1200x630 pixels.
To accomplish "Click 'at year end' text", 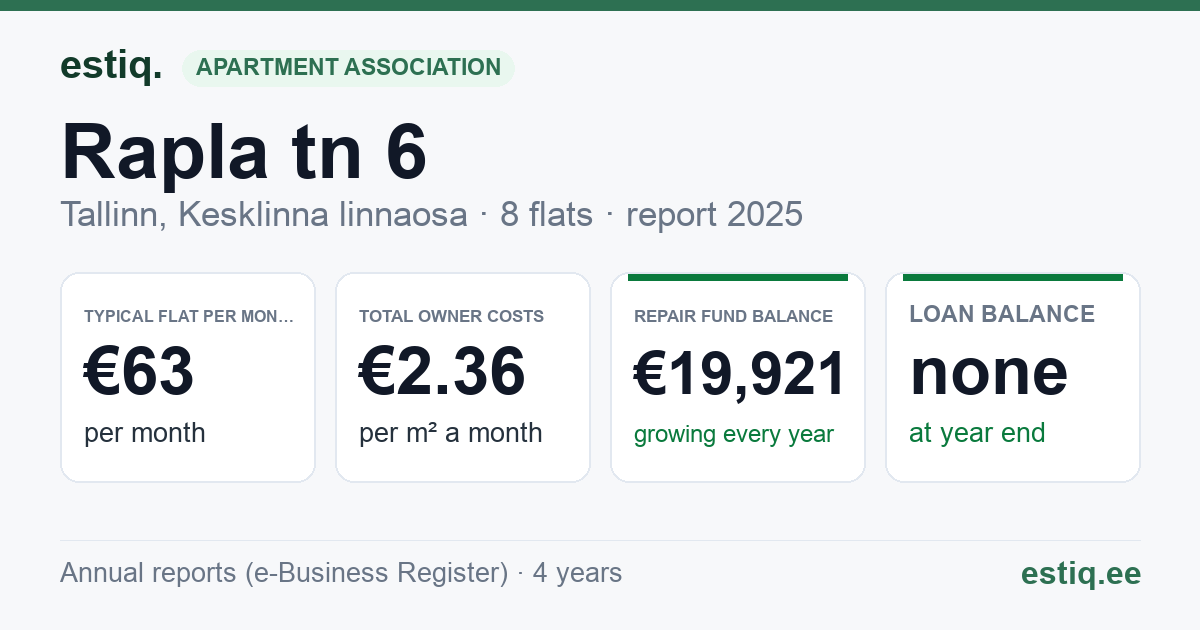I will (977, 433).
